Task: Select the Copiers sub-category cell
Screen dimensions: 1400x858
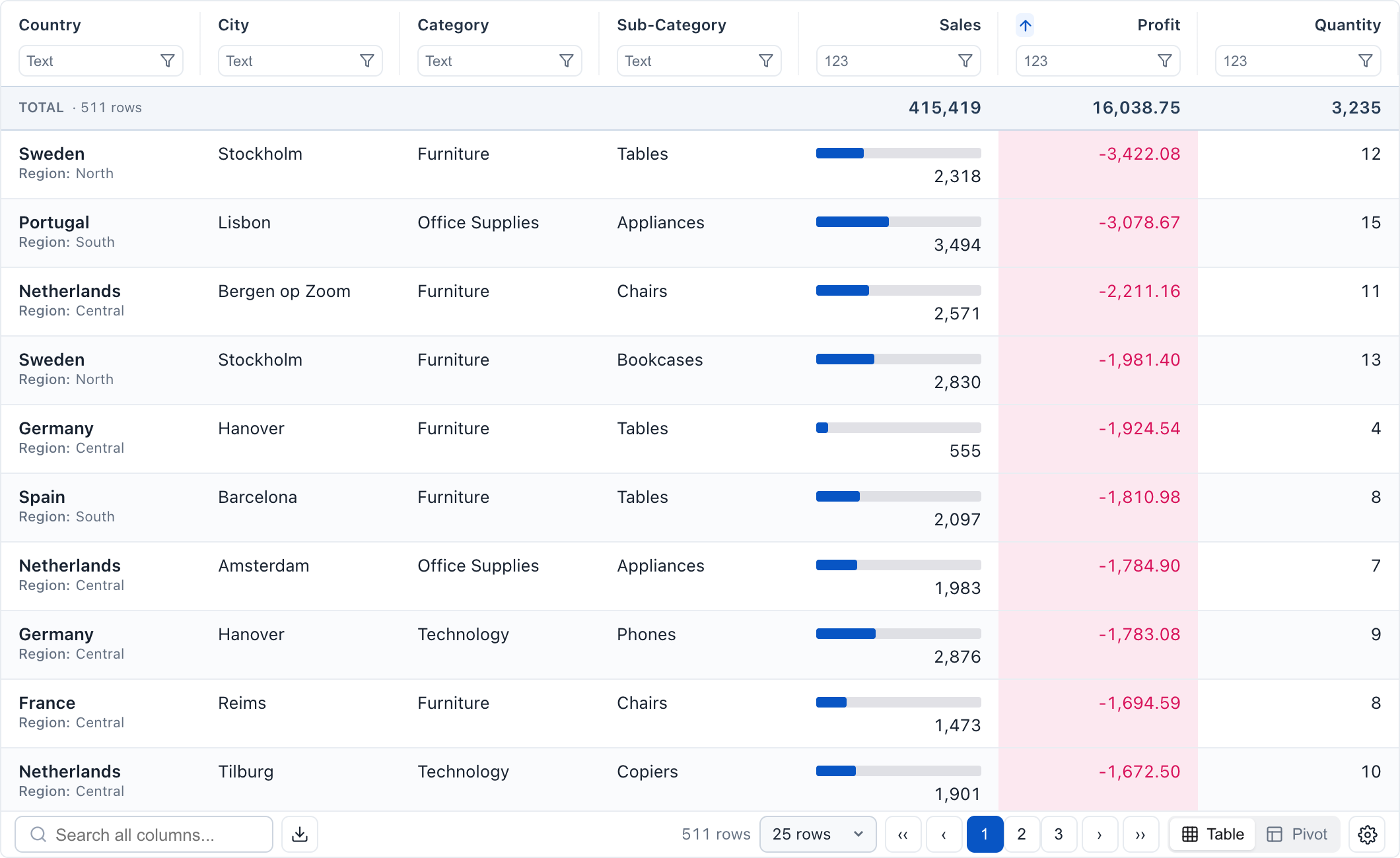Action: [647, 772]
